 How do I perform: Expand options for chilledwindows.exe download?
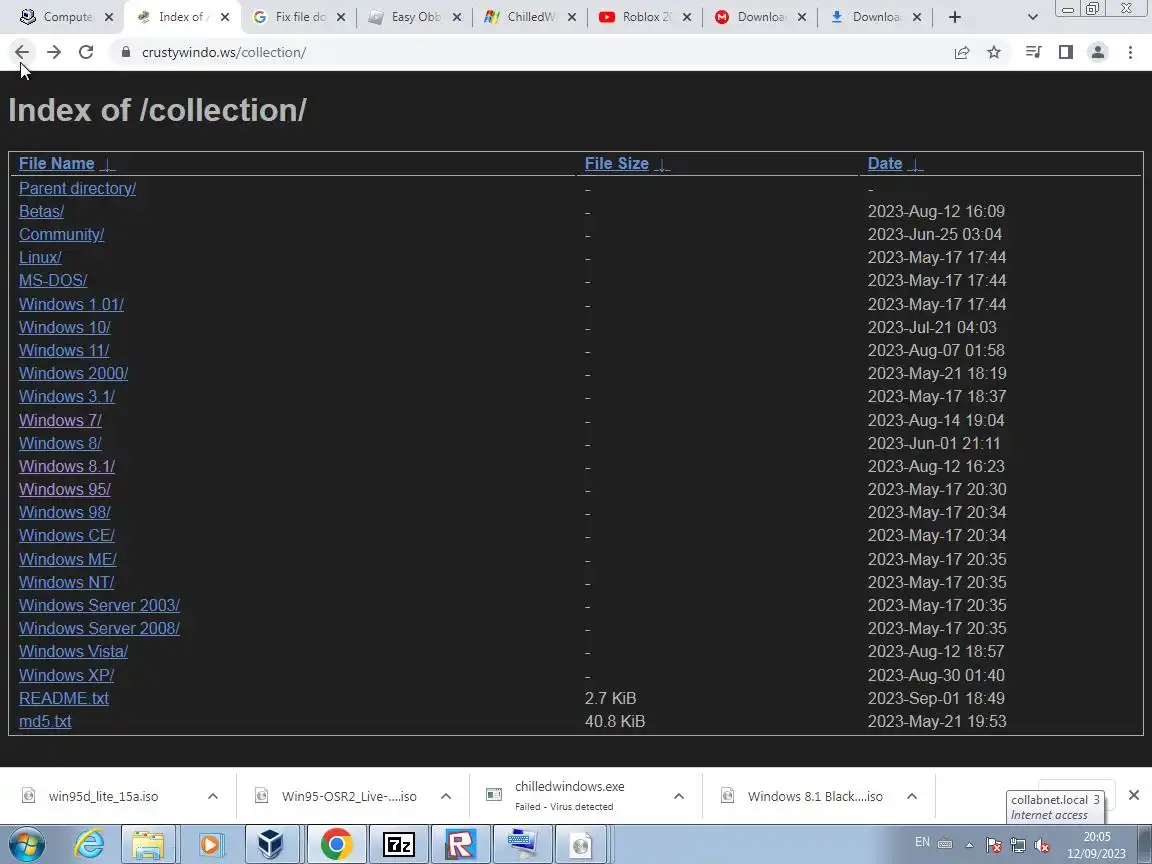(x=678, y=796)
